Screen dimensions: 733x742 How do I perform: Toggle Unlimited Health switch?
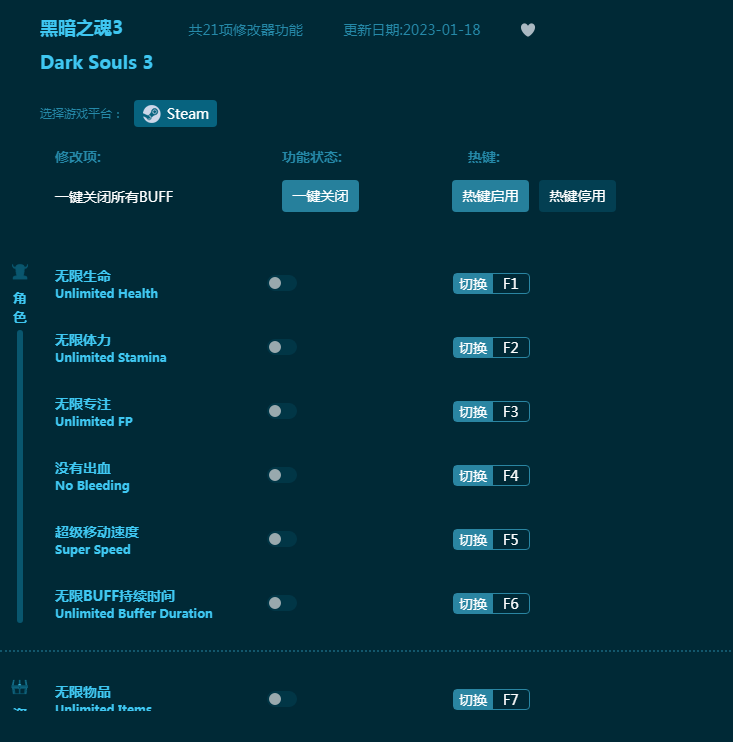point(282,283)
